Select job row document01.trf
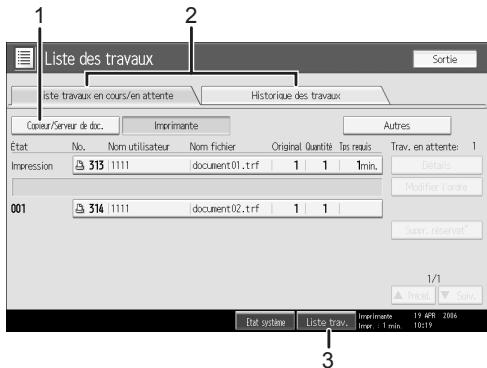This screenshot has width=487, height=368. [227, 165]
